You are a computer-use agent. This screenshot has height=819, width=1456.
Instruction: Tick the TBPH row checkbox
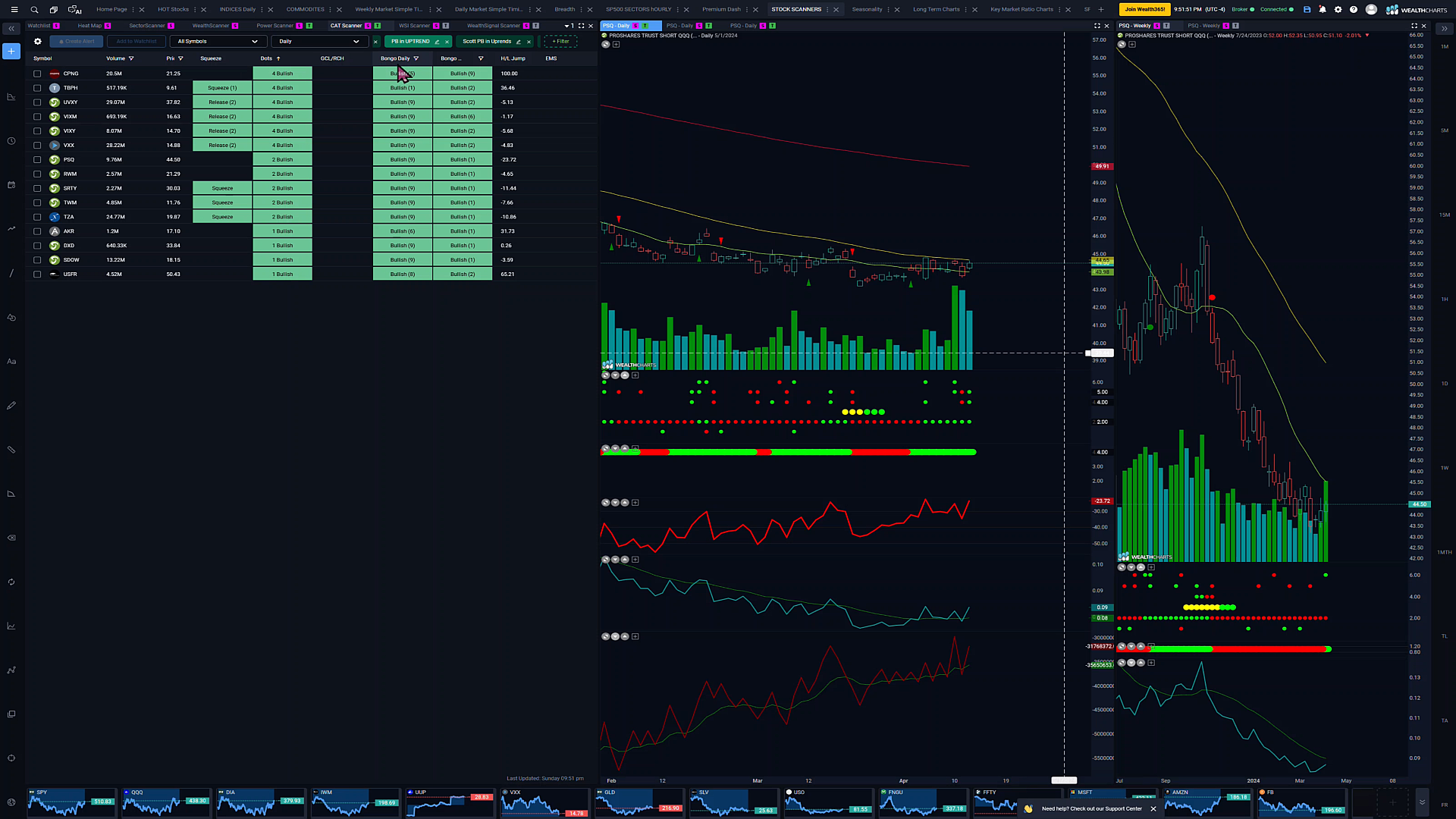click(37, 88)
